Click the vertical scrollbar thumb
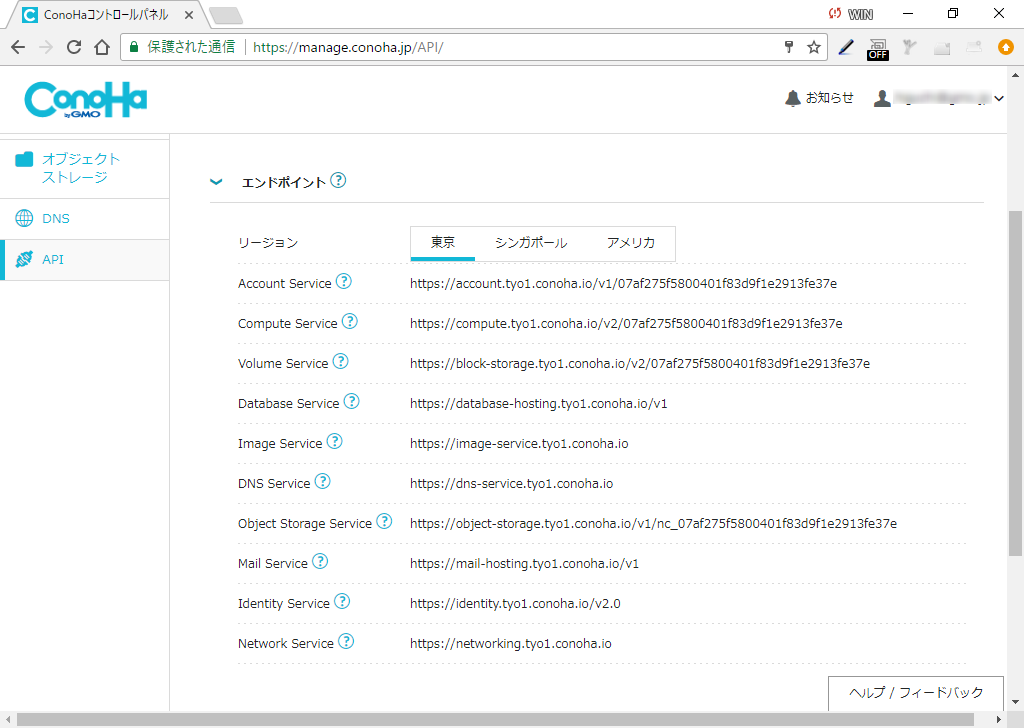 click(1015, 383)
